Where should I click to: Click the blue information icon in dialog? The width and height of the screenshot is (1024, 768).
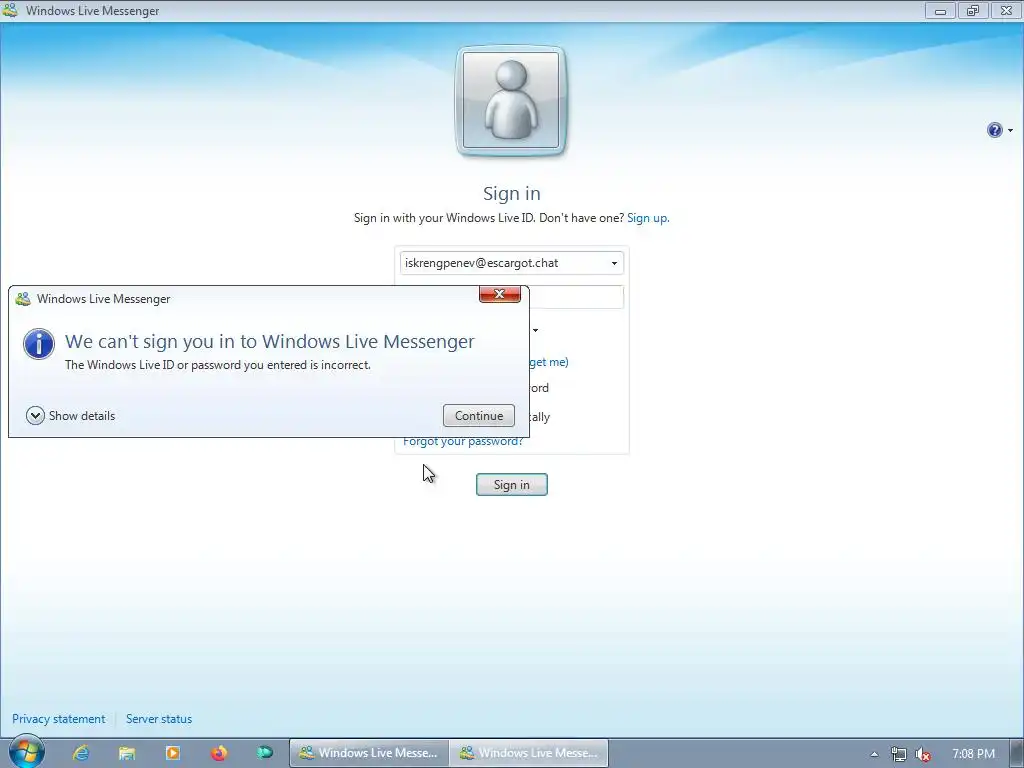click(x=39, y=344)
